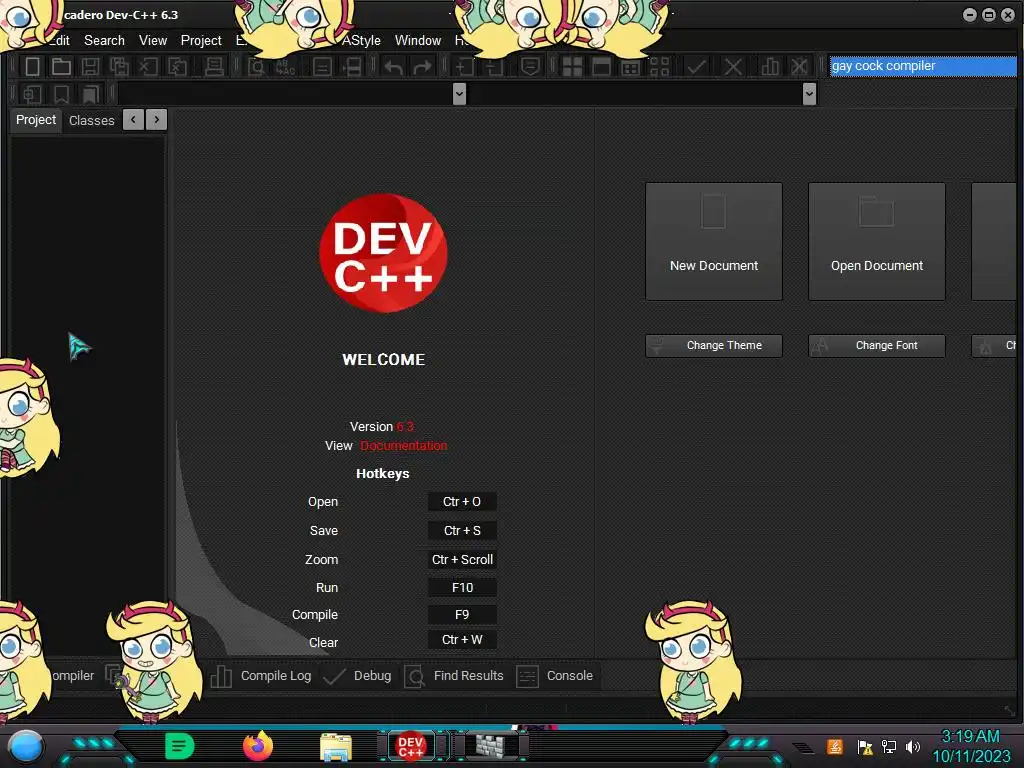
Task: Click the Toggle Bookmark toolbar icon
Action: (x=61, y=94)
